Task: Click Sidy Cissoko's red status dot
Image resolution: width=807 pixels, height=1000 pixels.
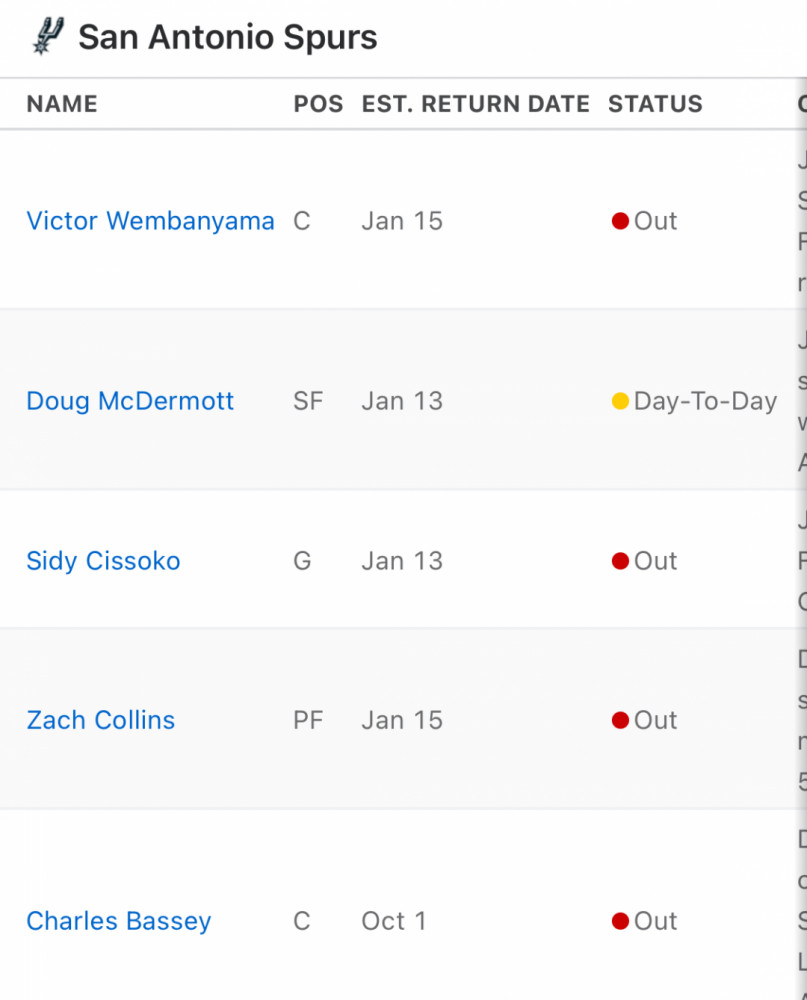Action: click(x=620, y=561)
